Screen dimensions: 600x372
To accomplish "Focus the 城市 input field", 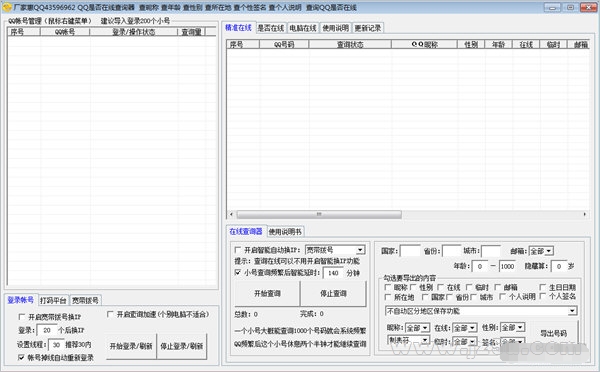I will pos(491,251).
